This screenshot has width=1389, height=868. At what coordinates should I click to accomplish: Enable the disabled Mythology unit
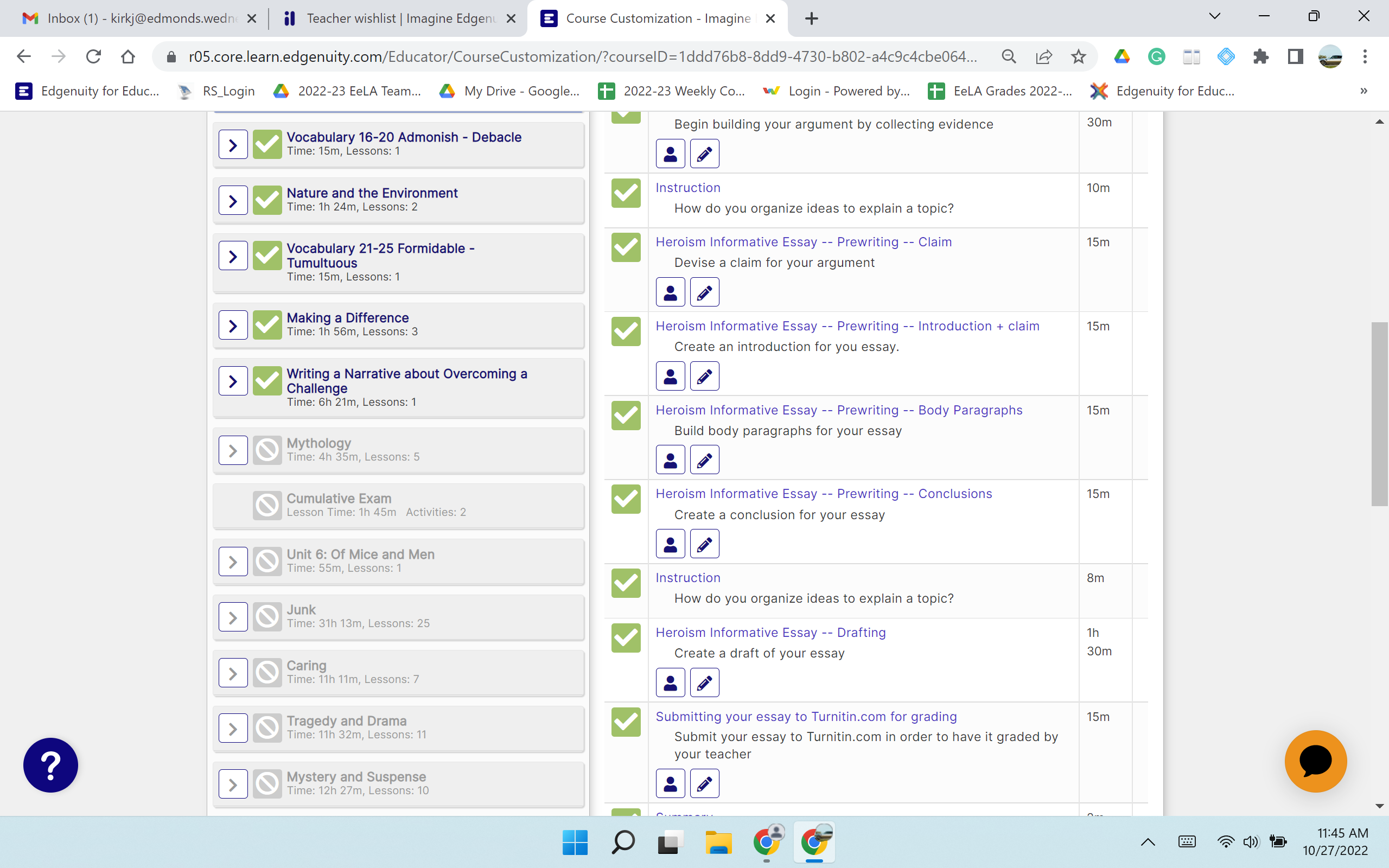tap(267, 450)
